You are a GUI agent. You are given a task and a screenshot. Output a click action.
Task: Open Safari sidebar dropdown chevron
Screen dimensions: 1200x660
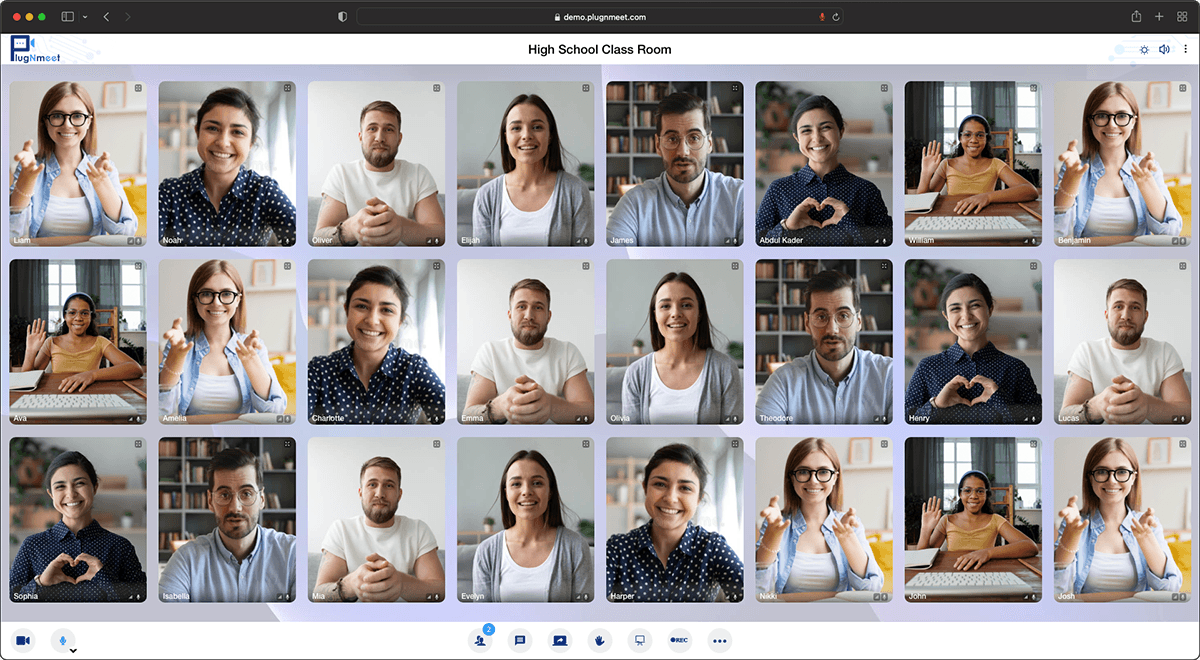pyautogui.click(x=85, y=17)
